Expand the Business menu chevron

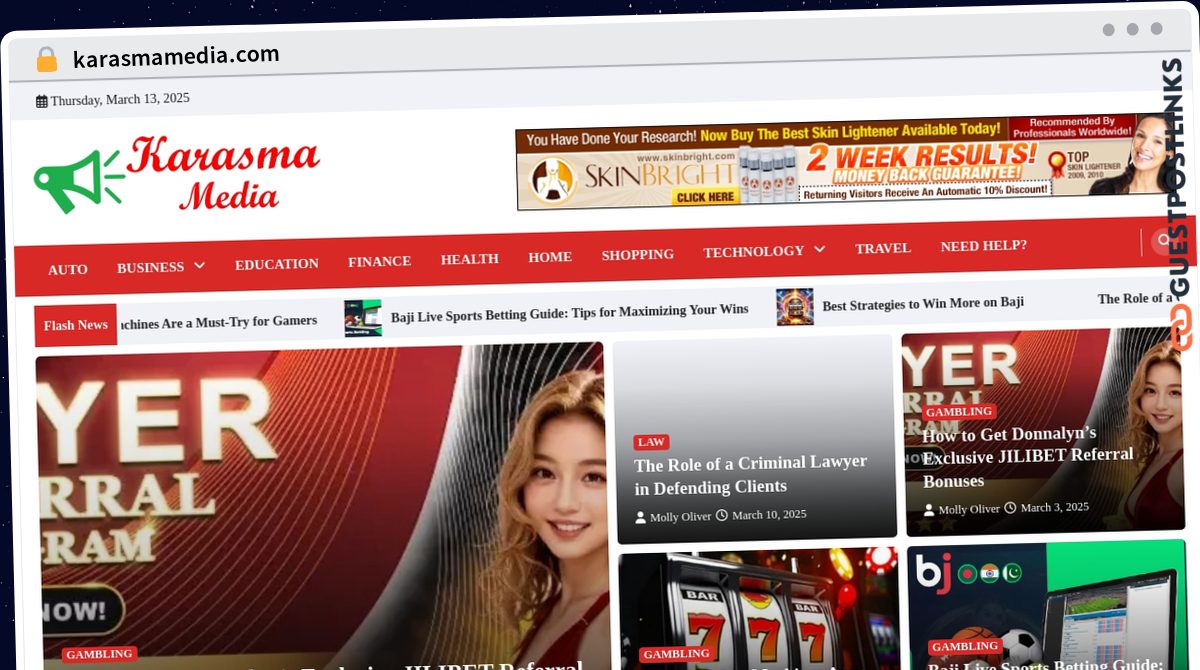coord(199,266)
